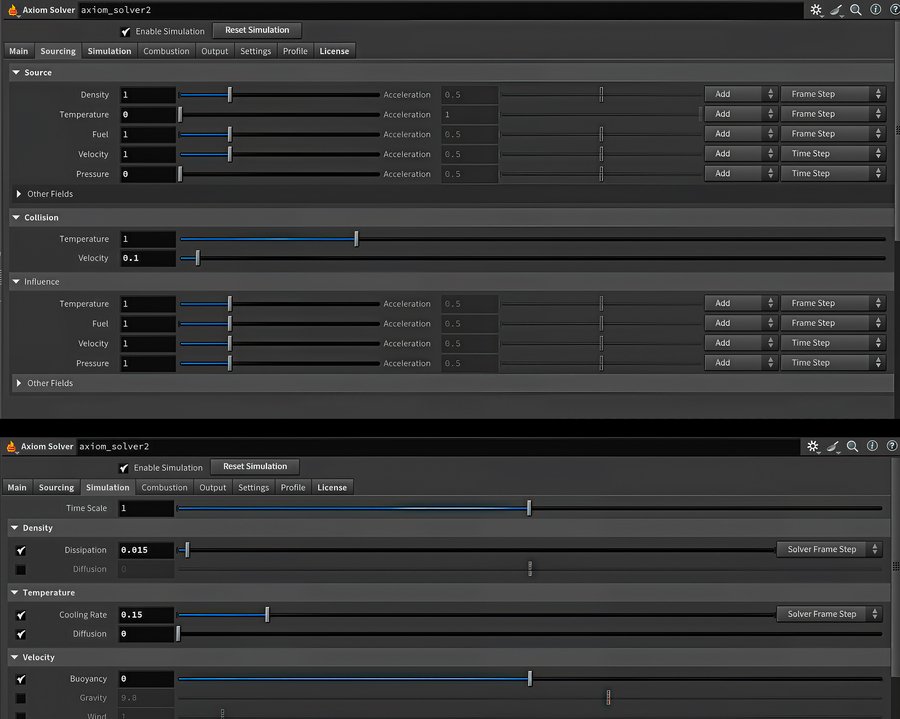The width and height of the screenshot is (900, 719).
Task: Switch to Sourcing tab in bottom panel
Action: [56, 487]
